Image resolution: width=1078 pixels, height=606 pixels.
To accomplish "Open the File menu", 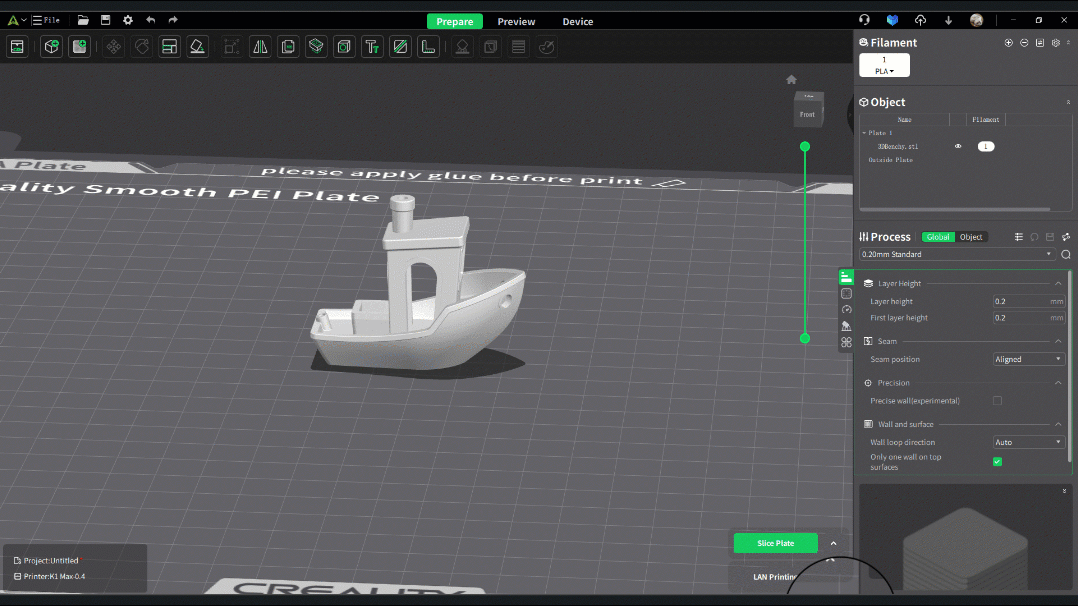I will [46, 21].
